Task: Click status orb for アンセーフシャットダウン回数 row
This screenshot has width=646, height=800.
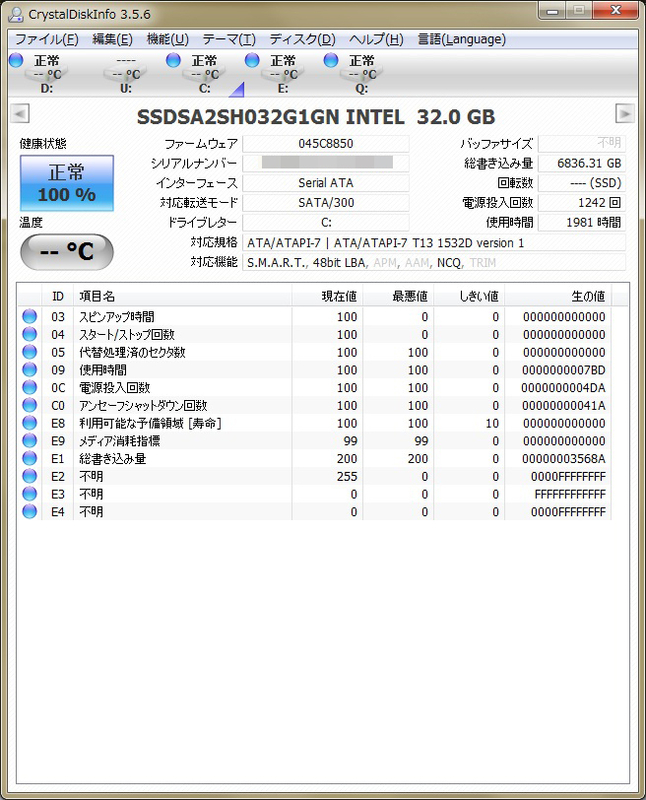Action: click(x=30, y=405)
